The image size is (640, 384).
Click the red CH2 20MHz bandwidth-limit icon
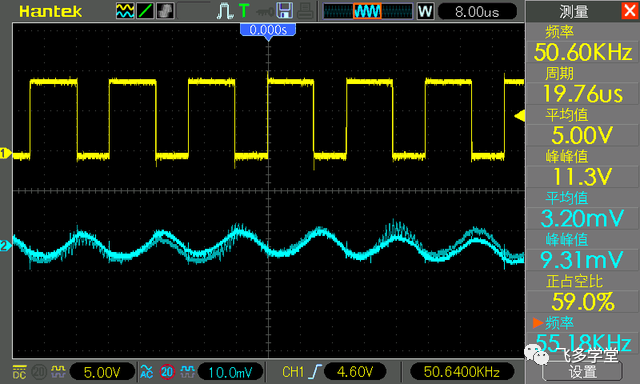(x=167, y=372)
